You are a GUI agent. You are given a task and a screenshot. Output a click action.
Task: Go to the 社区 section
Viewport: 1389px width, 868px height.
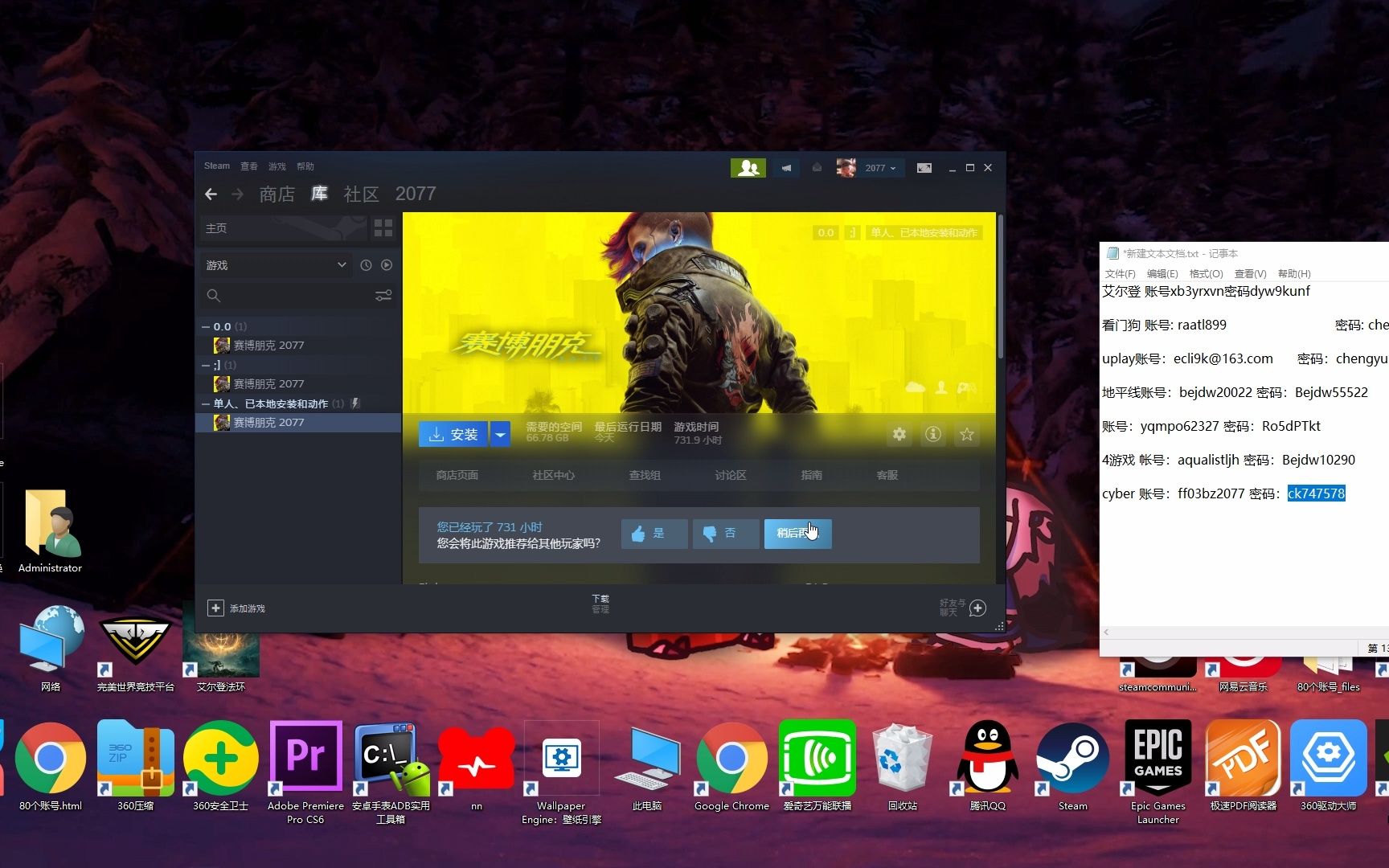[x=361, y=194]
